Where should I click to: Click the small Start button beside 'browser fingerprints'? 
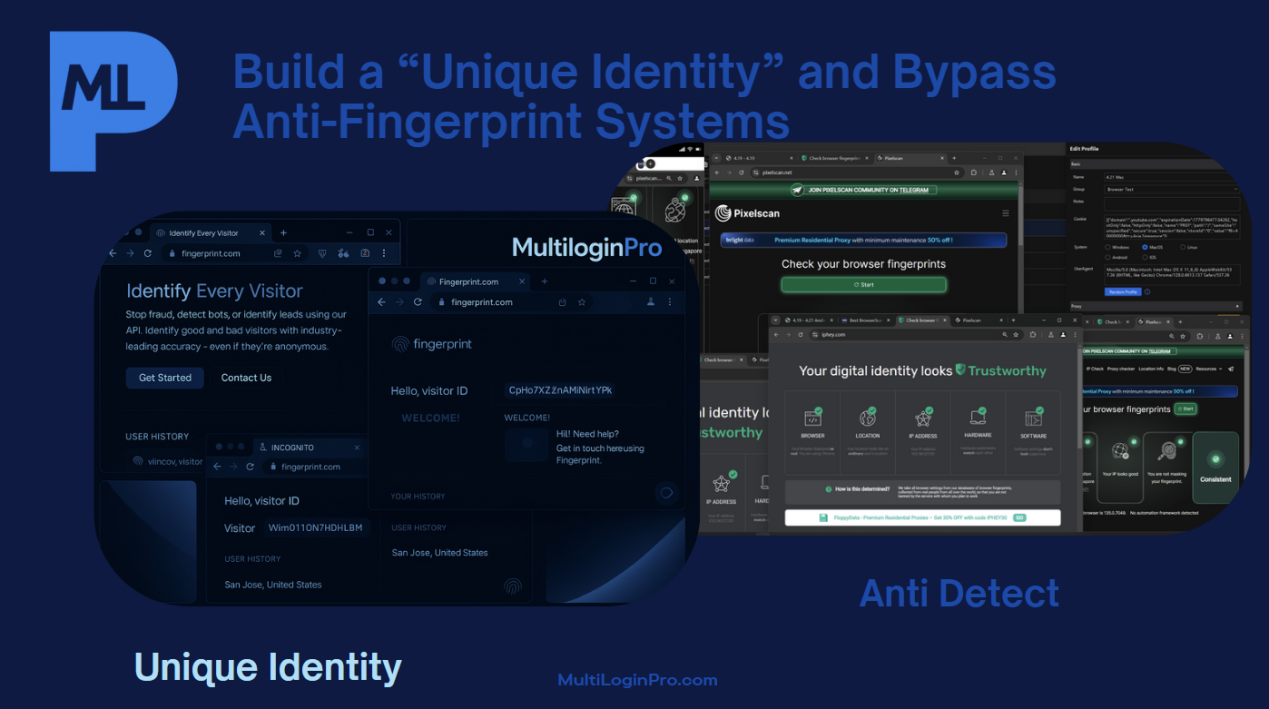[1185, 408]
